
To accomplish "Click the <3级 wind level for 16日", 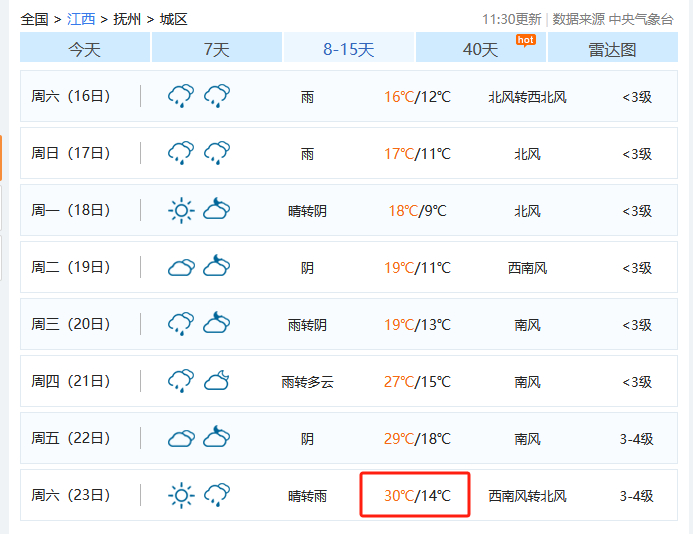I will [637, 97].
